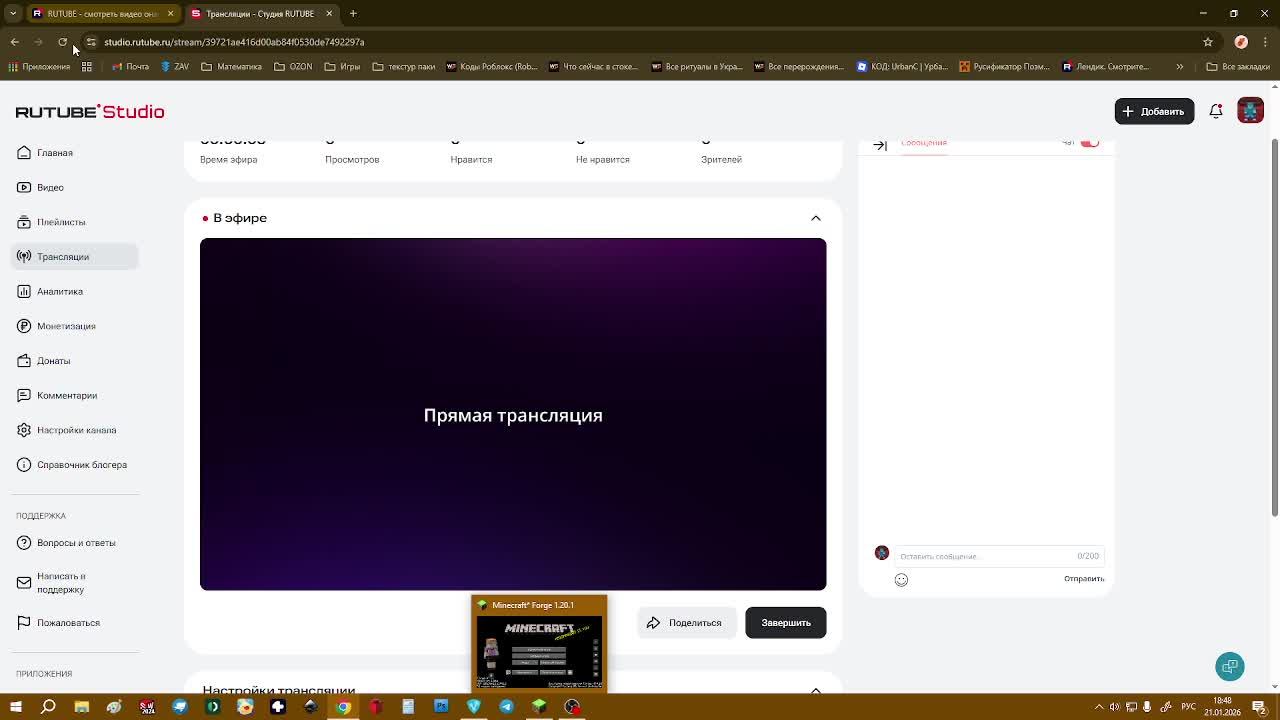
Task: Click the Справочник блогера icon
Action: click(x=24, y=465)
